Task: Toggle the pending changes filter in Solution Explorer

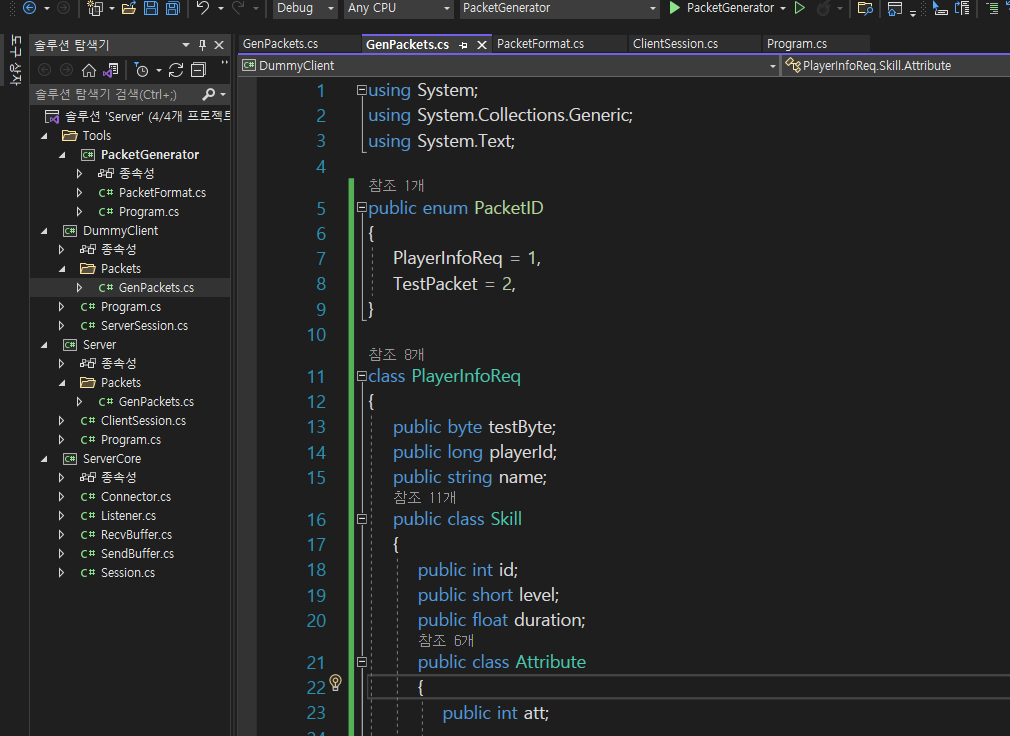Action: [x=142, y=70]
